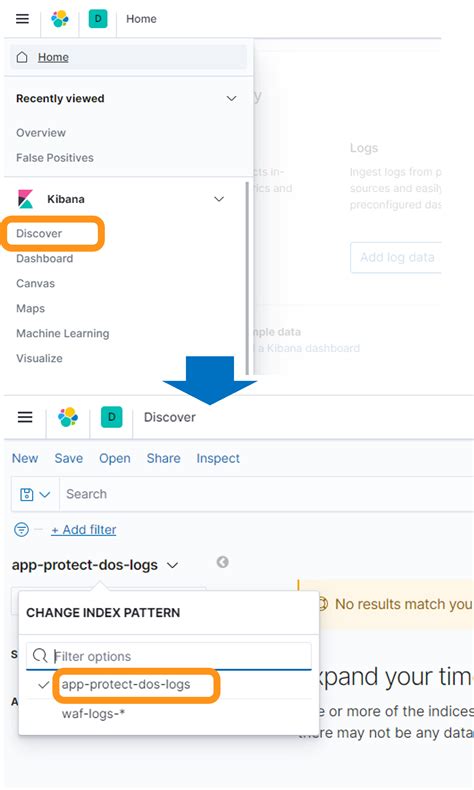
Task: Click the Inspect top menu link
Action: 218,458
